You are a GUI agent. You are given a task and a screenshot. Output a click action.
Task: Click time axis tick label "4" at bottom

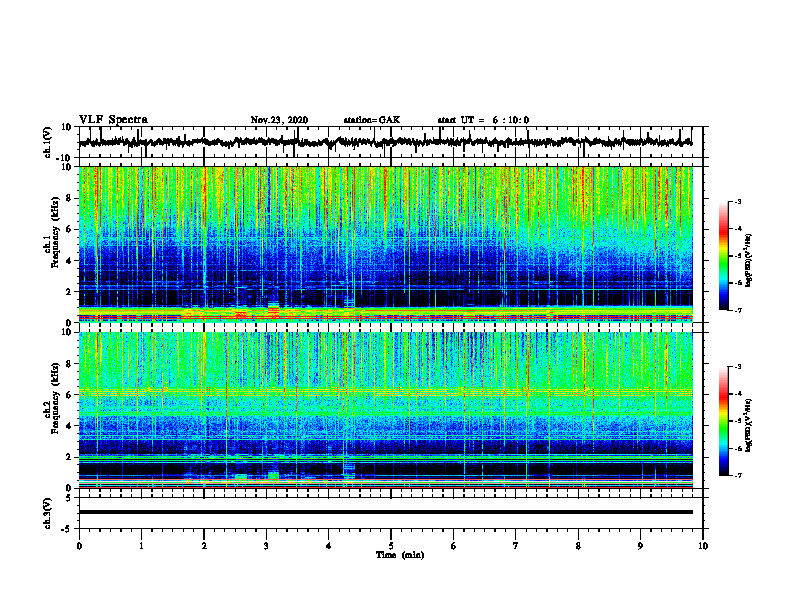(329, 546)
